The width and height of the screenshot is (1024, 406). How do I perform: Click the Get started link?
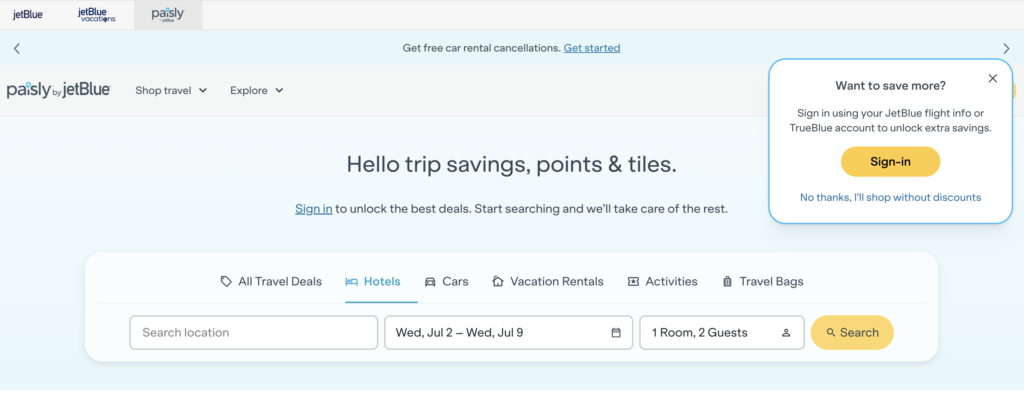pyautogui.click(x=592, y=48)
